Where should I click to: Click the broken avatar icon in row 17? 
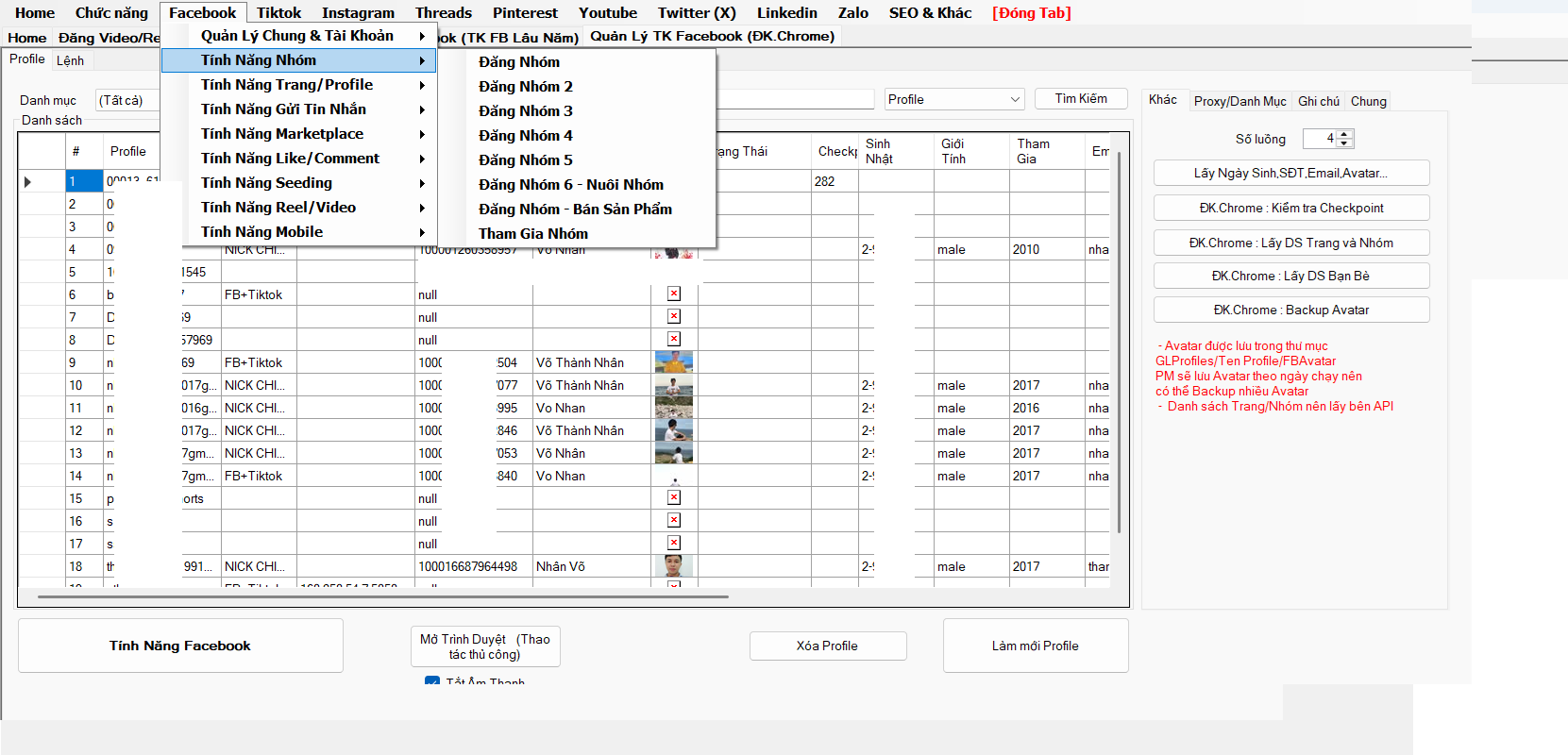(674, 543)
